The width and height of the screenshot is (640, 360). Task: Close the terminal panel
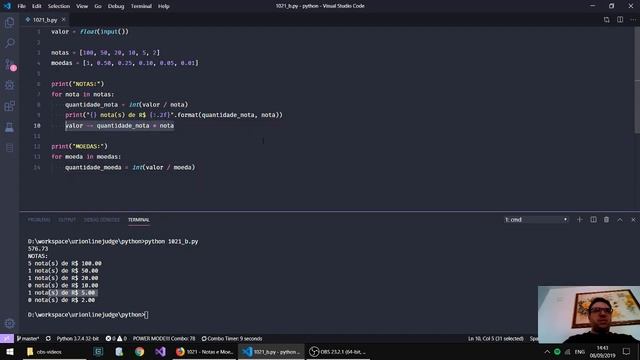pyautogui.click(x=633, y=220)
